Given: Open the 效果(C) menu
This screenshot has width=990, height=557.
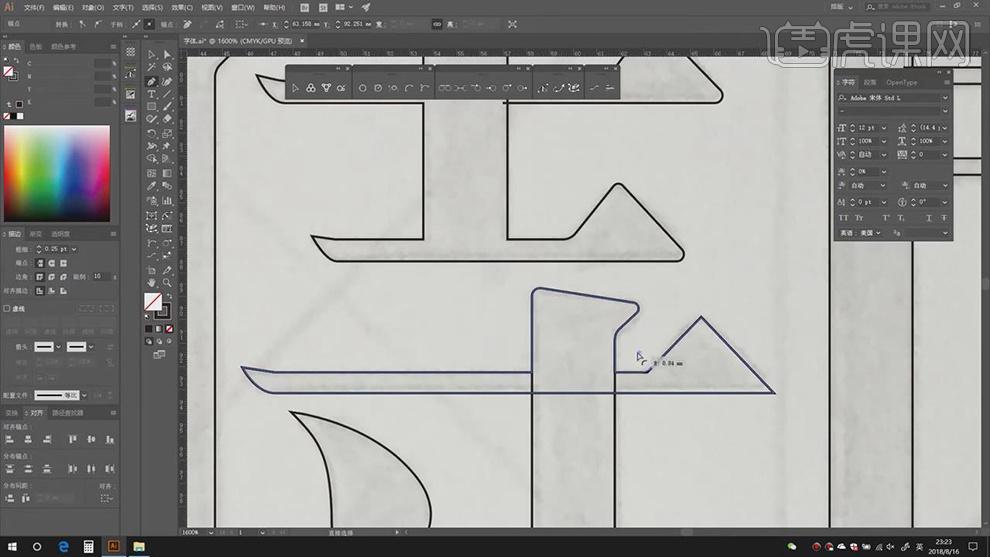Looking at the screenshot, I should pyautogui.click(x=182, y=8).
